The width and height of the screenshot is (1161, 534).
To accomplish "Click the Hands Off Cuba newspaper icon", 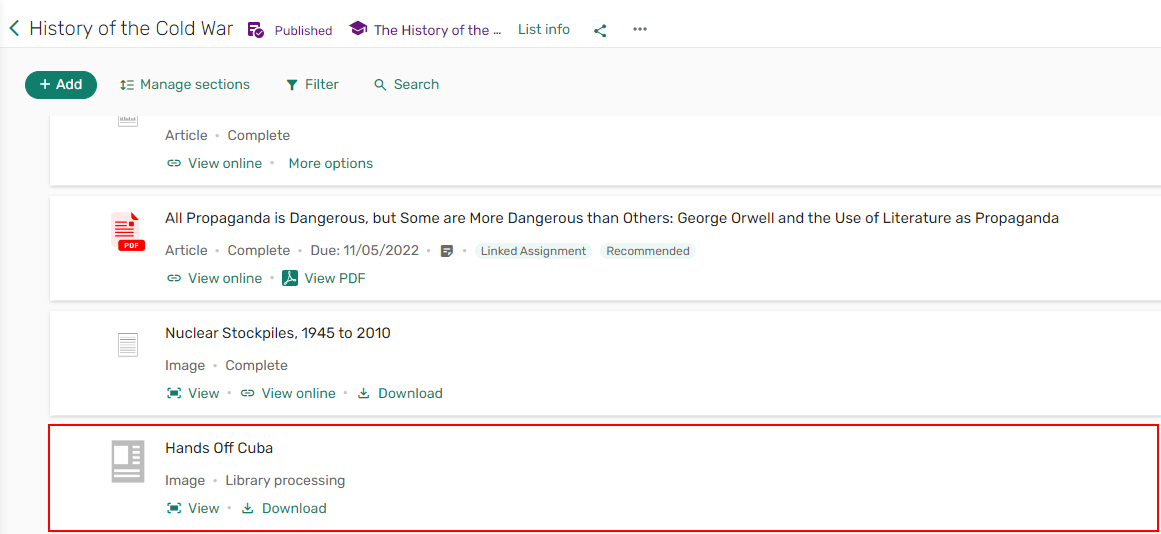I will (x=127, y=461).
